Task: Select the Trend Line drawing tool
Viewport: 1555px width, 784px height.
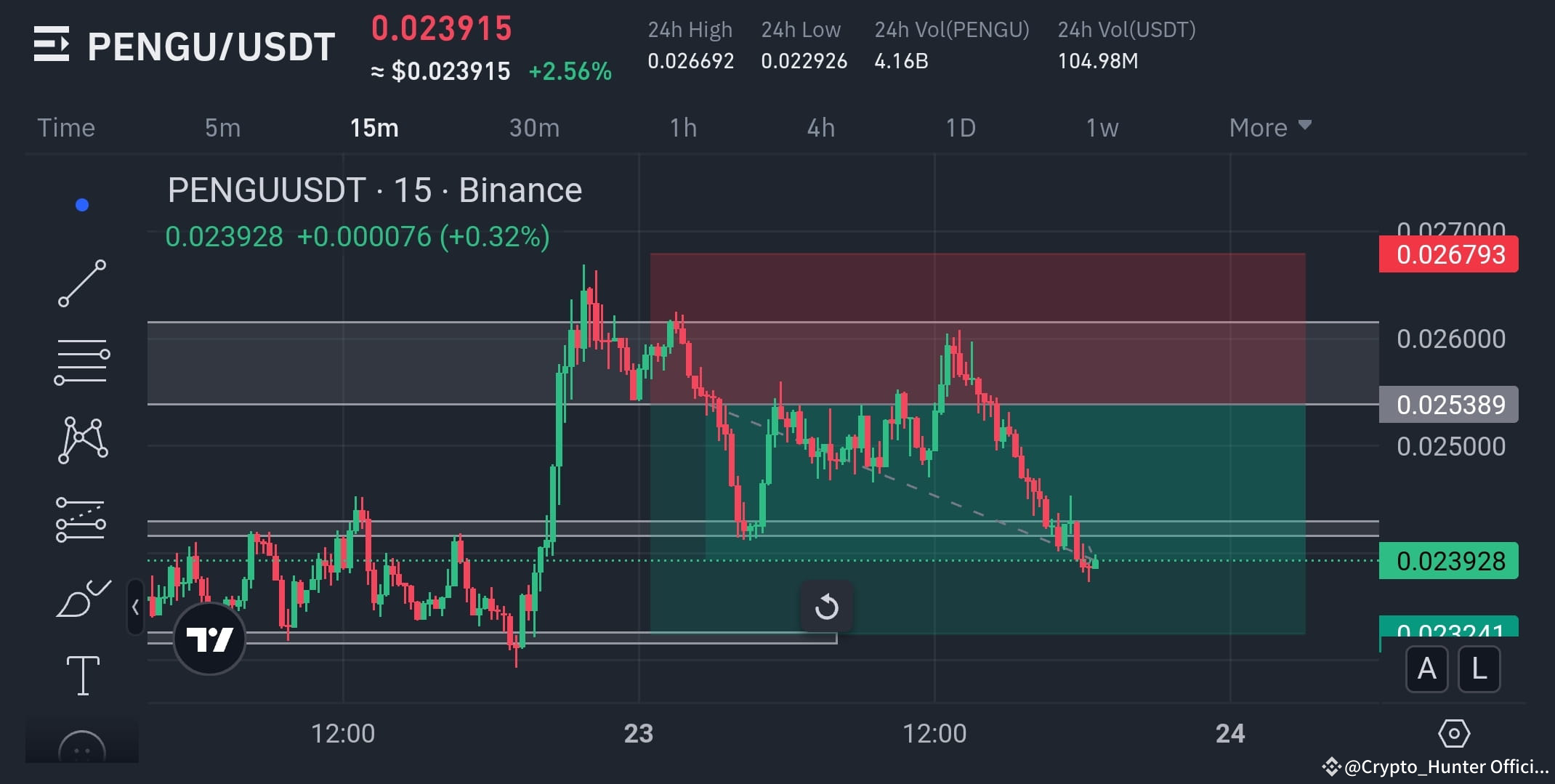Action: (82, 281)
